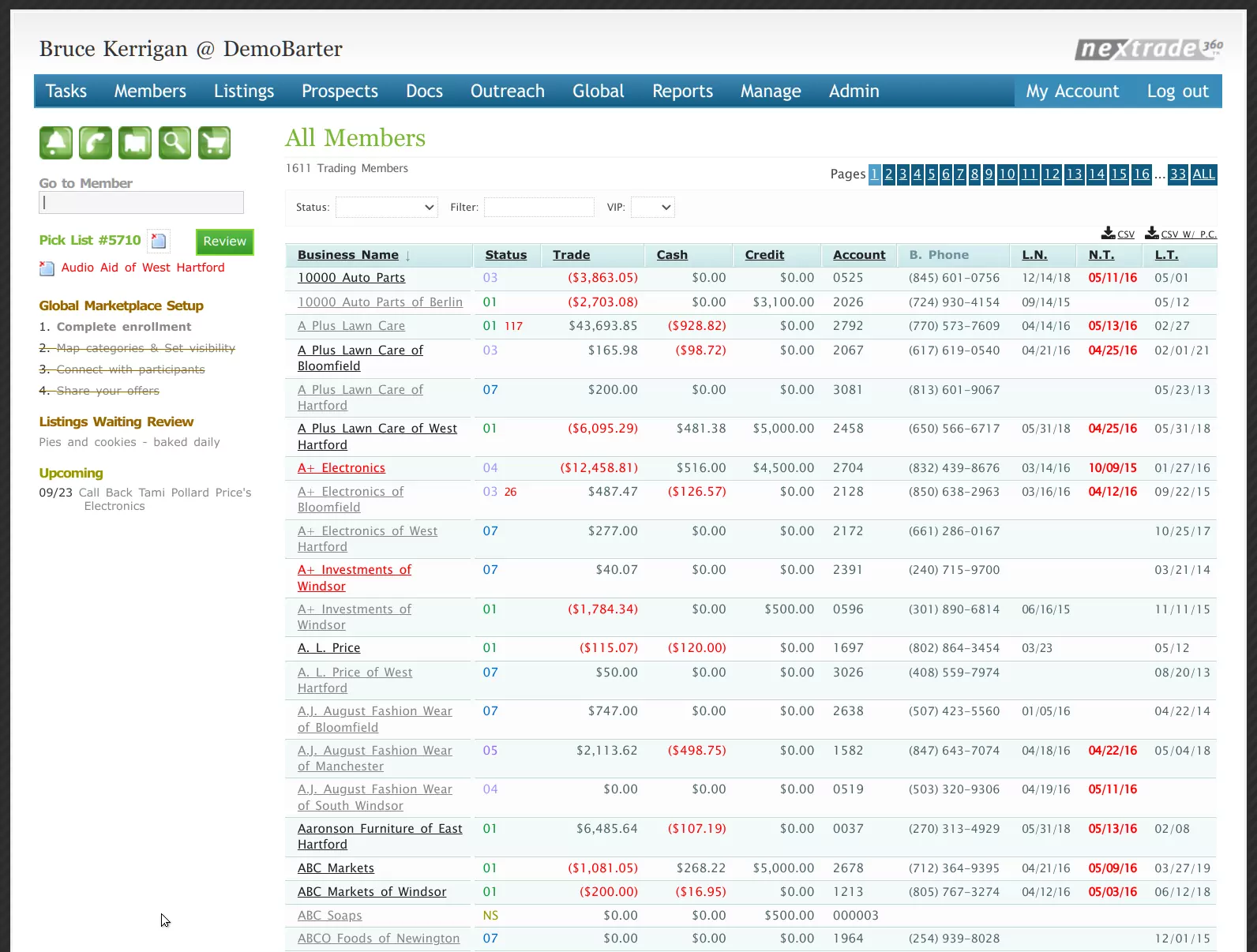This screenshot has height=952, width=1257.
Task: Sort table by Account column
Action: (859, 255)
